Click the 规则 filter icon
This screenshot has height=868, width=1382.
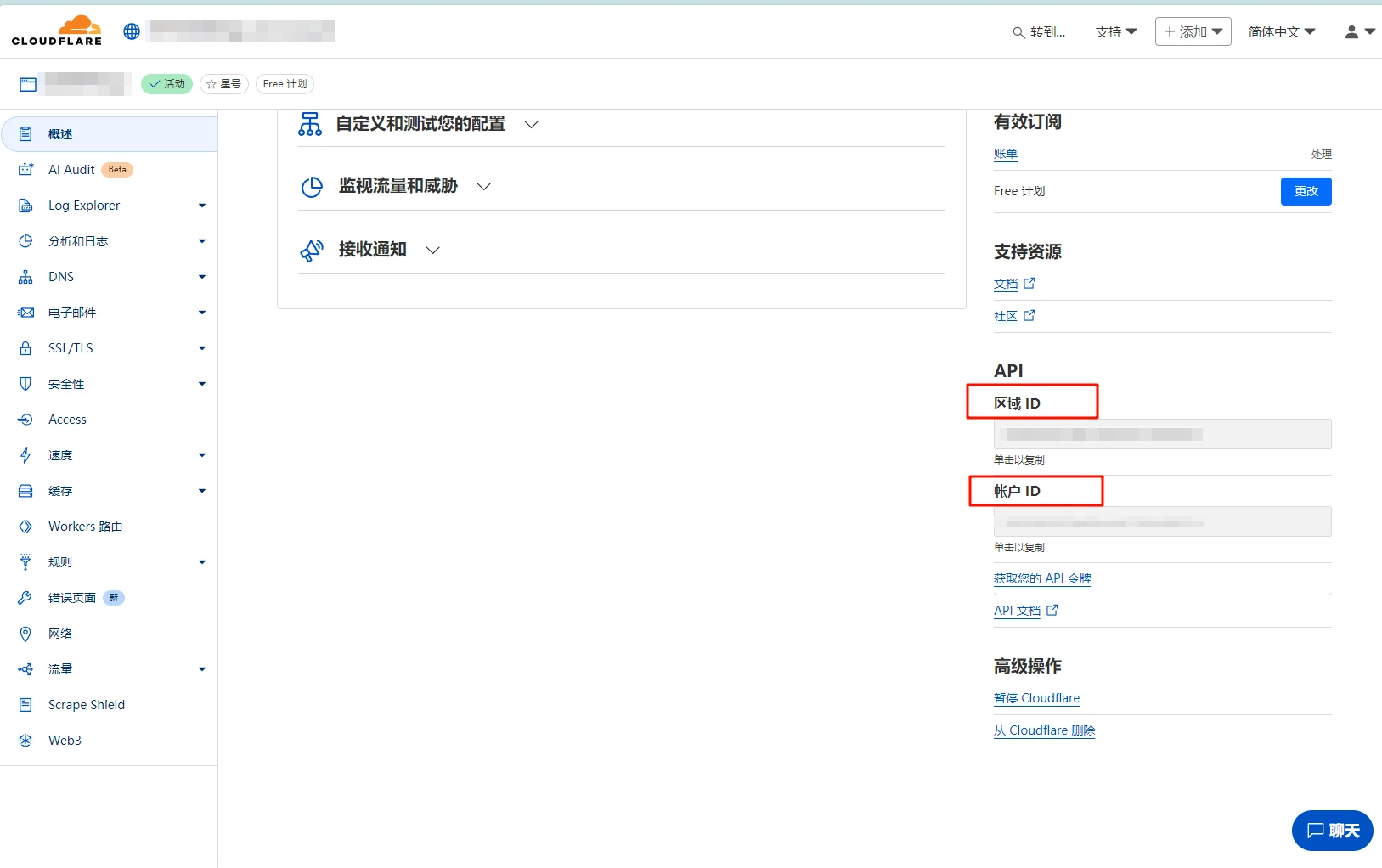coord(25,562)
